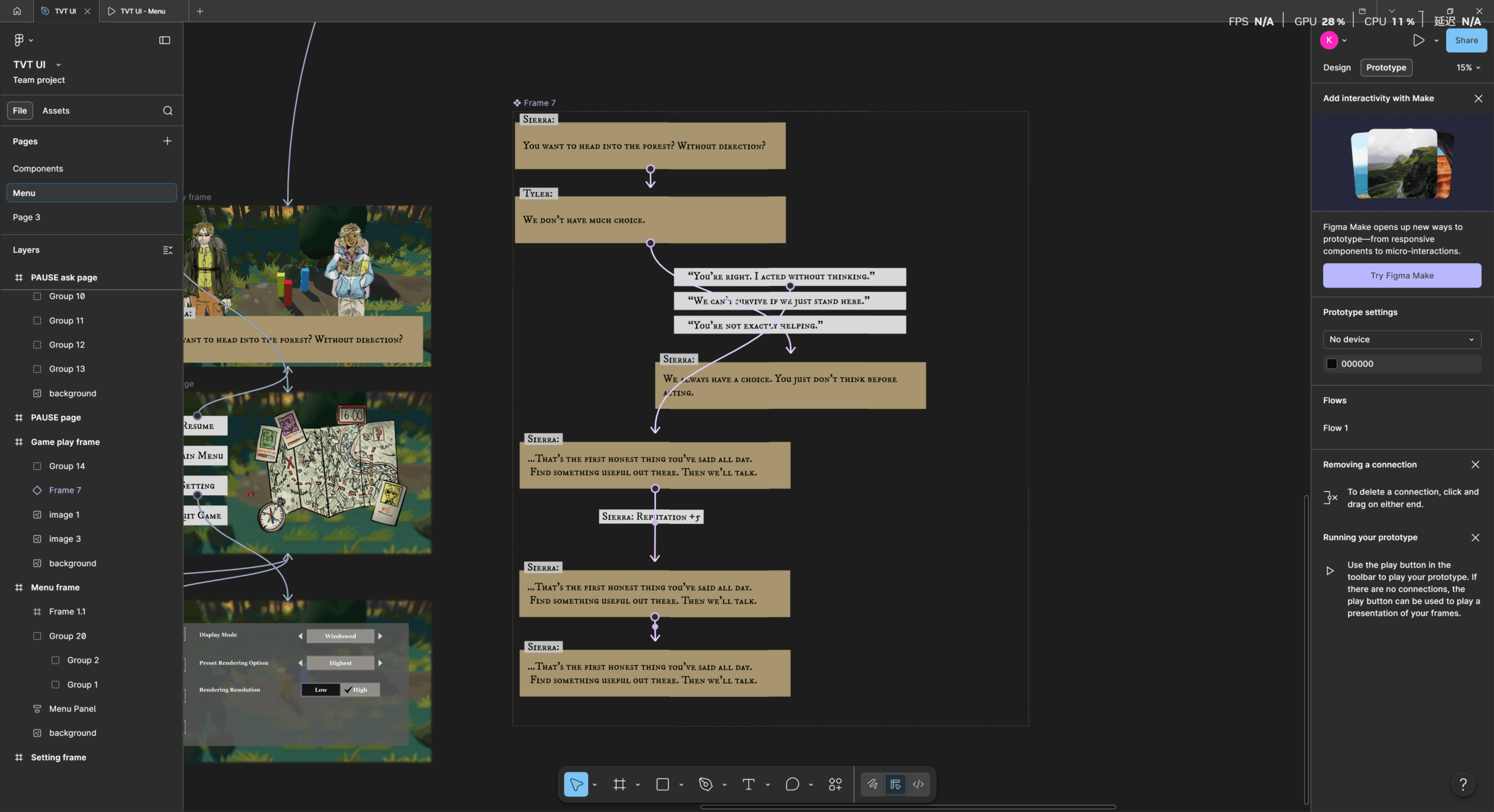Go to the home icon tab
Viewport: 1494px width, 812px height.
pyautogui.click(x=17, y=11)
